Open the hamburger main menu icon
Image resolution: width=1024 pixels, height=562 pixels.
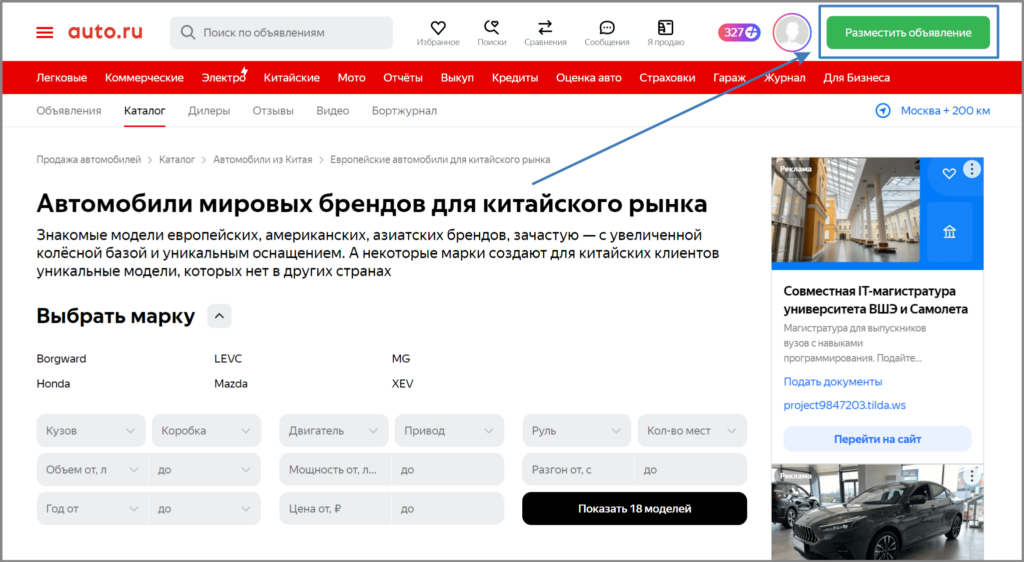coord(45,32)
